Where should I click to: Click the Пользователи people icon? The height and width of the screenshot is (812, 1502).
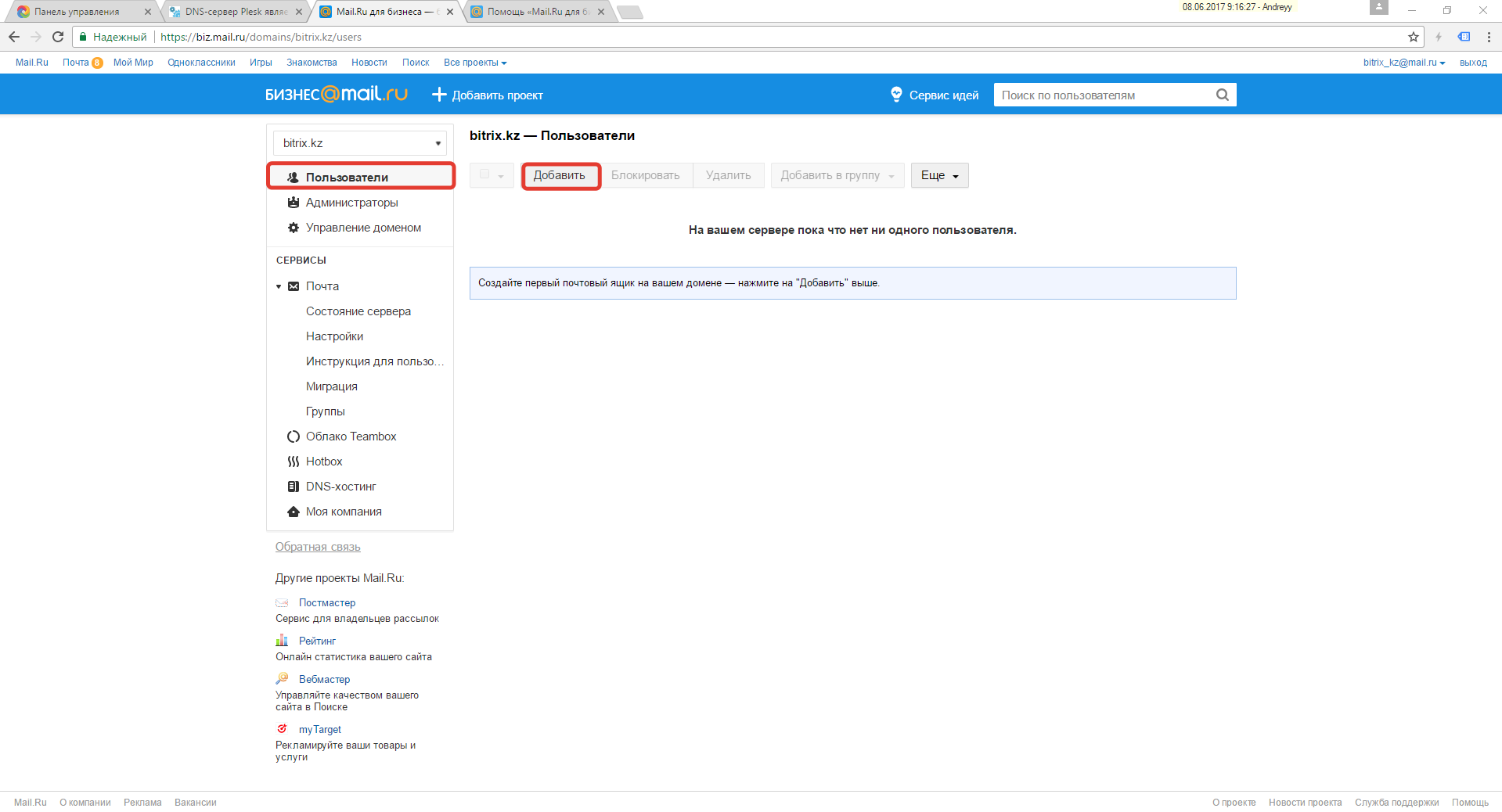tap(293, 178)
